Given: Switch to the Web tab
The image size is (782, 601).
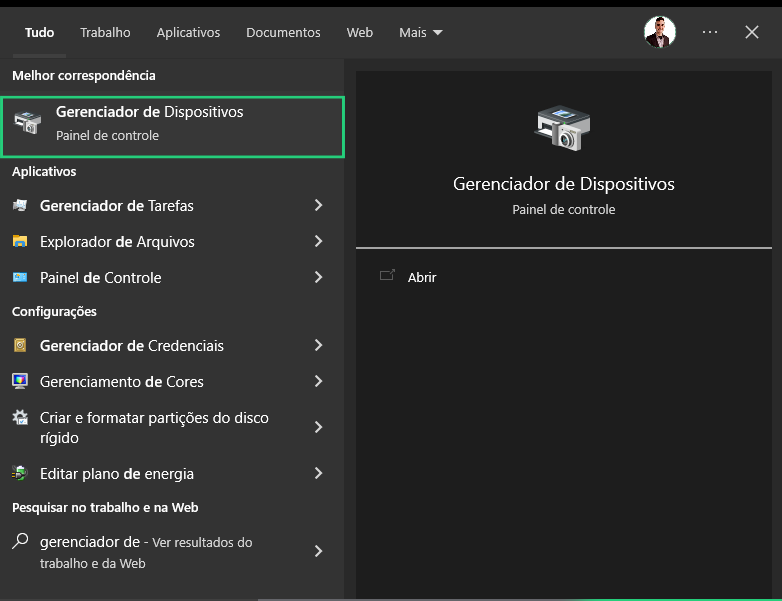Looking at the screenshot, I should coord(360,32).
